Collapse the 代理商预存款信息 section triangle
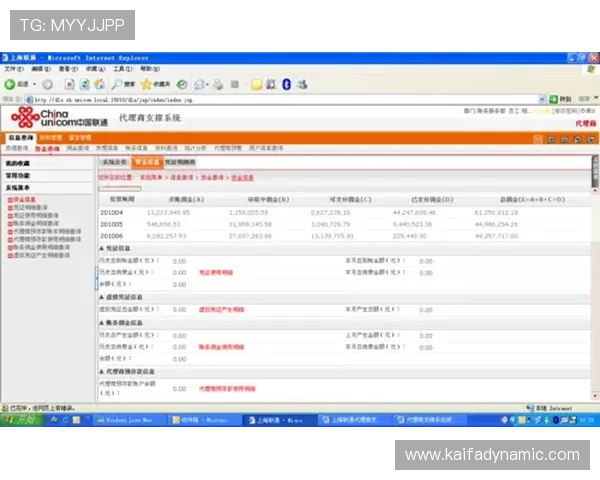Viewport: 600px width, 480px height. 102,370
